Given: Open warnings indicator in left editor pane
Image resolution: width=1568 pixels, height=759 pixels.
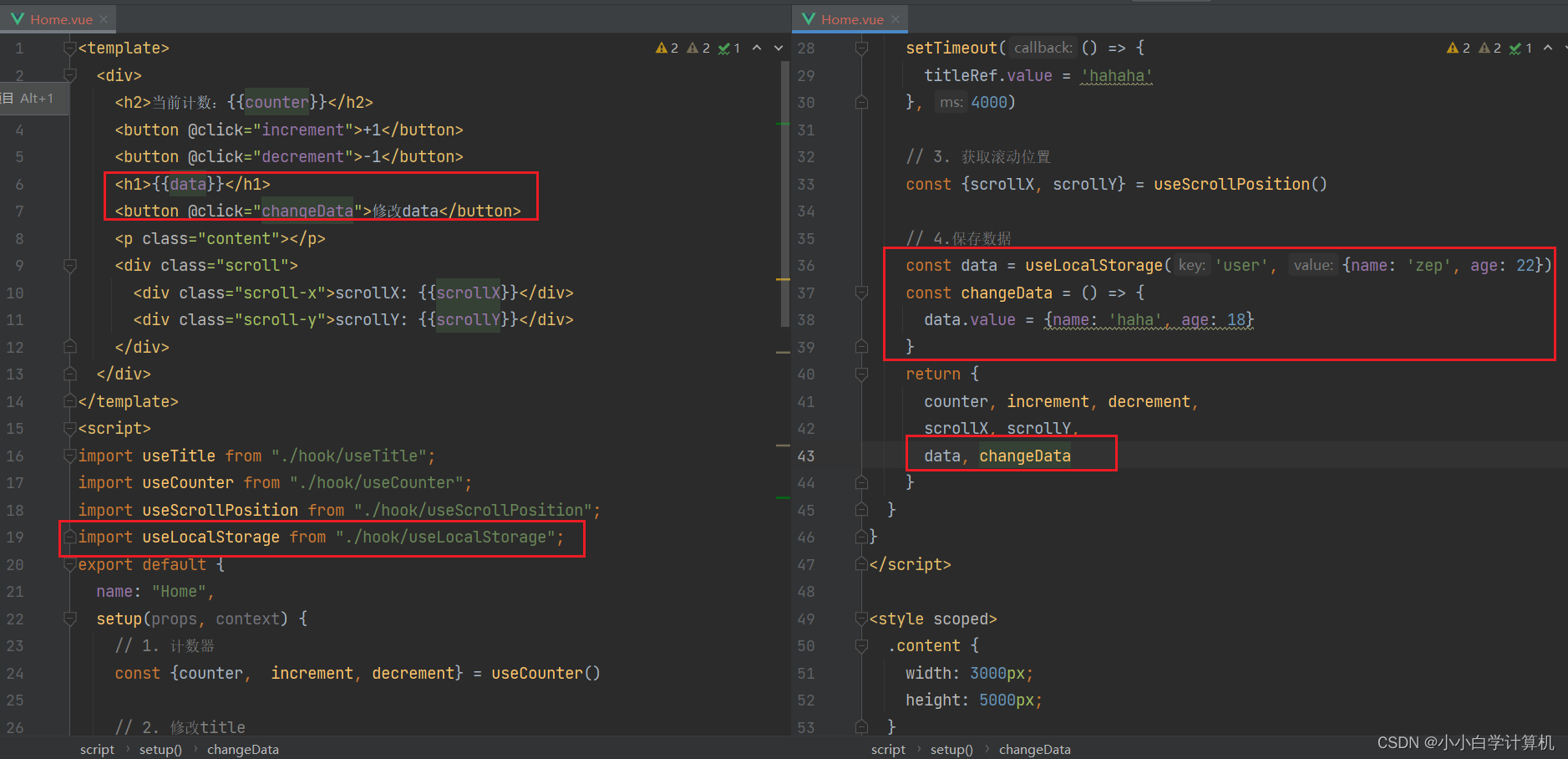Looking at the screenshot, I should coord(667,48).
